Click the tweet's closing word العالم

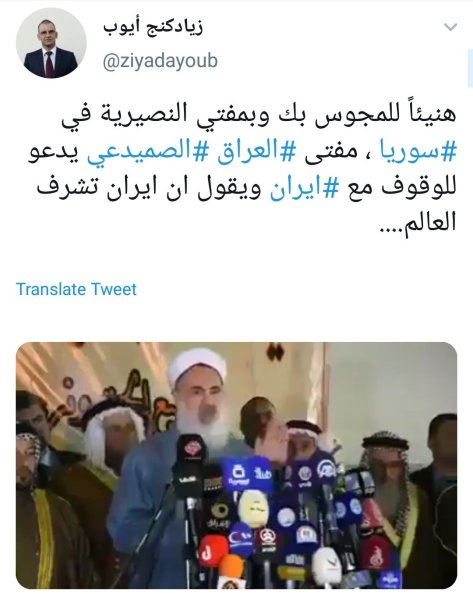pyautogui.click(x=431, y=224)
